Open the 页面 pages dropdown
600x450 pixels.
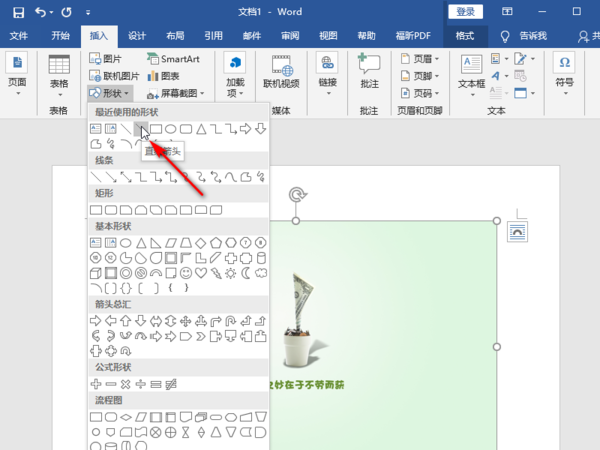coord(17,74)
